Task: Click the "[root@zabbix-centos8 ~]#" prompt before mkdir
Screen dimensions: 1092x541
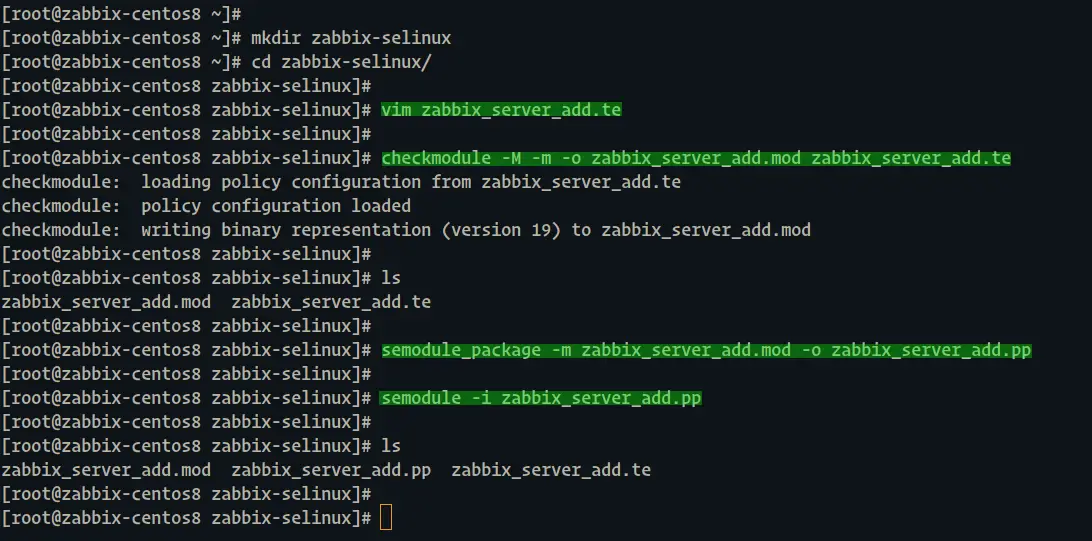Action: tap(121, 38)
